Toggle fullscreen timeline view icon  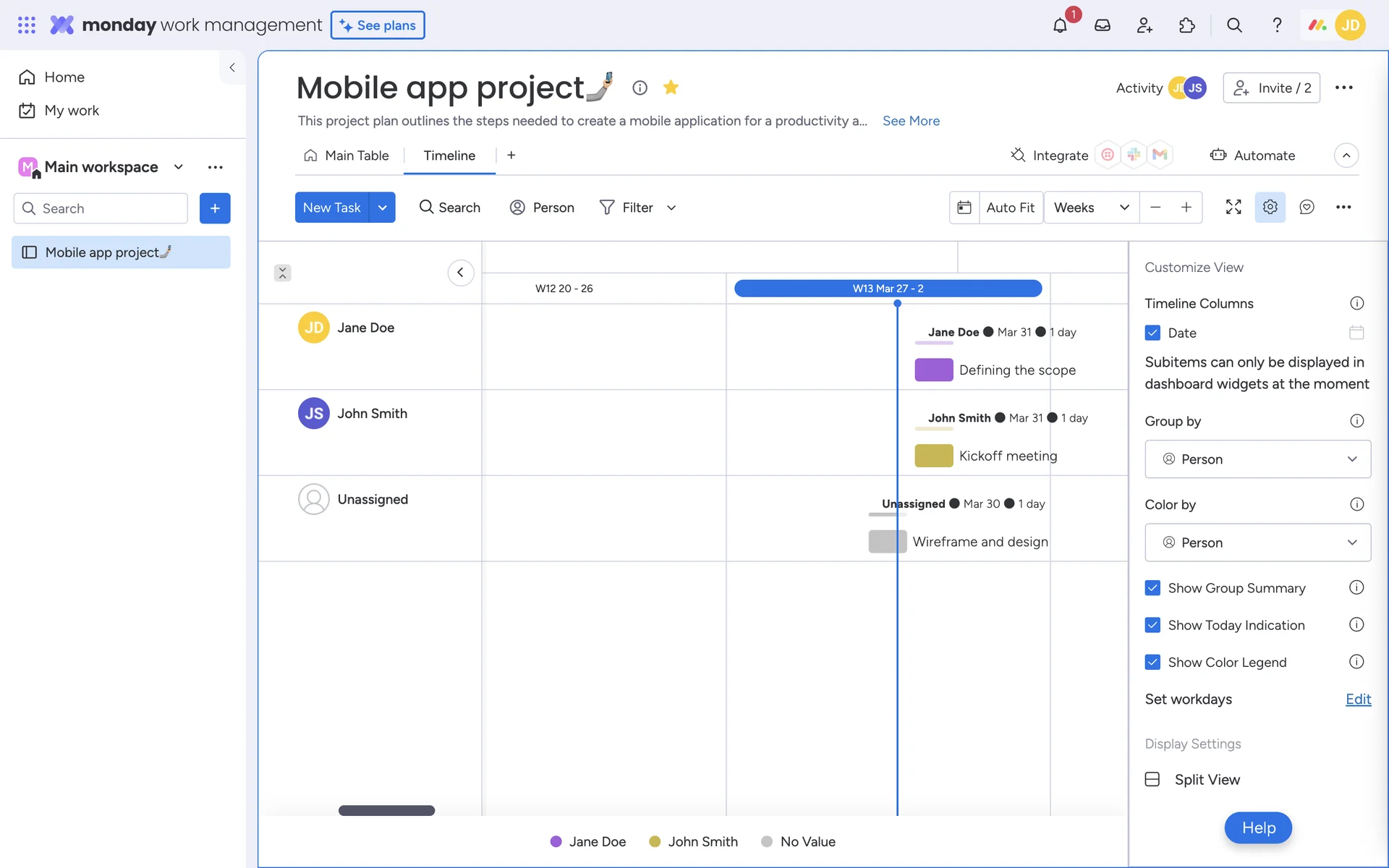(x=1233, y=207)
